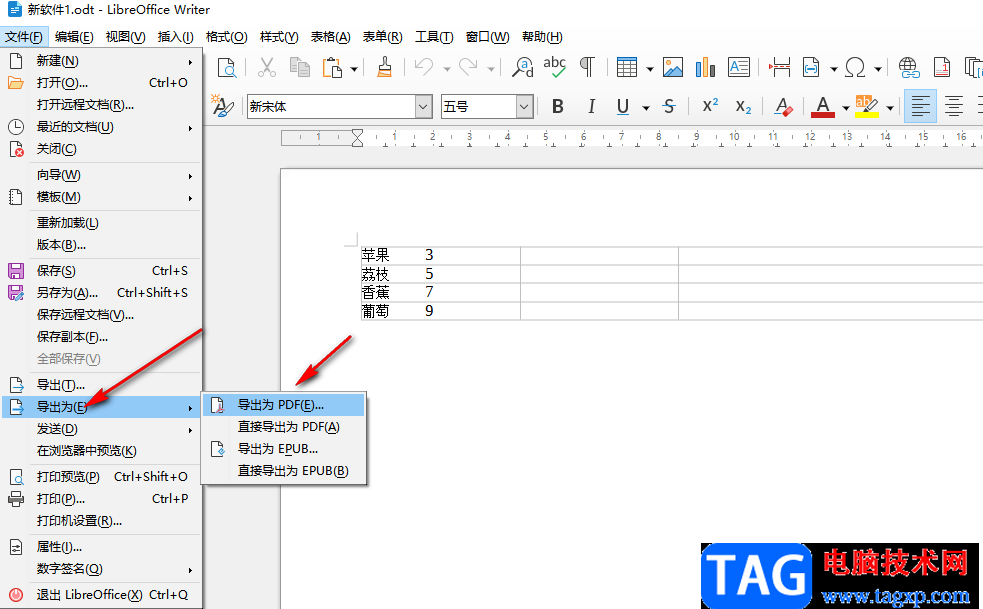The width and height of the screenshot is (983, 609).
Task: Apply the red font color
Action: point(823,107)
